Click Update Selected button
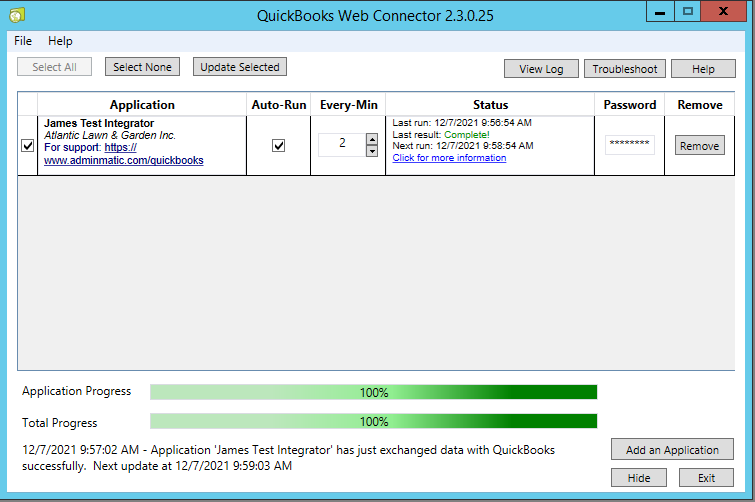This screenshot has height=502, width=755. [x=240, y=67]
